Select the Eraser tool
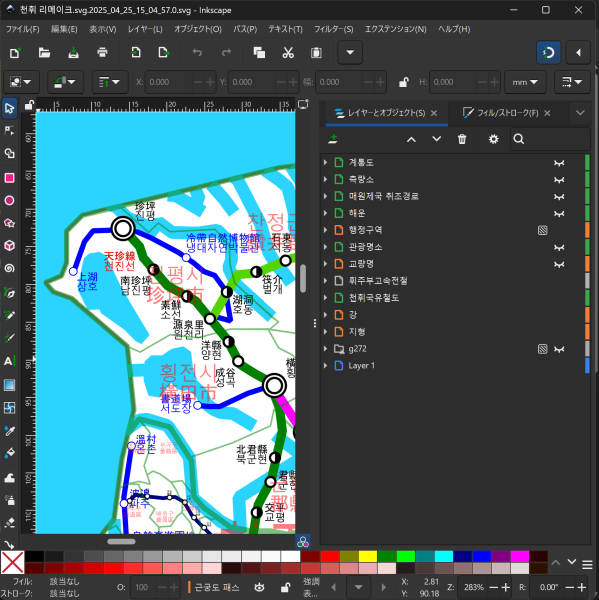The width and height of the screenshot is (599, 600). click(x=9, y=523)
